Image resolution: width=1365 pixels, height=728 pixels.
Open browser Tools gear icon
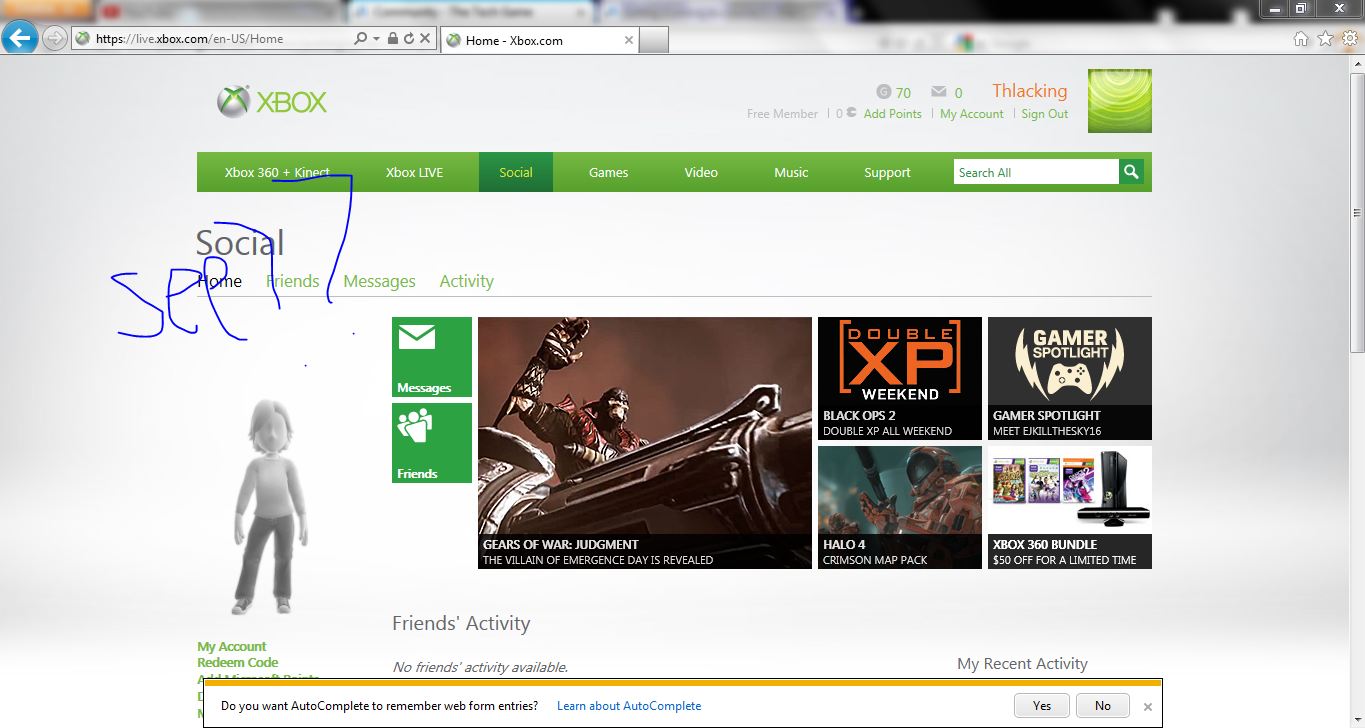[1350, 39]
